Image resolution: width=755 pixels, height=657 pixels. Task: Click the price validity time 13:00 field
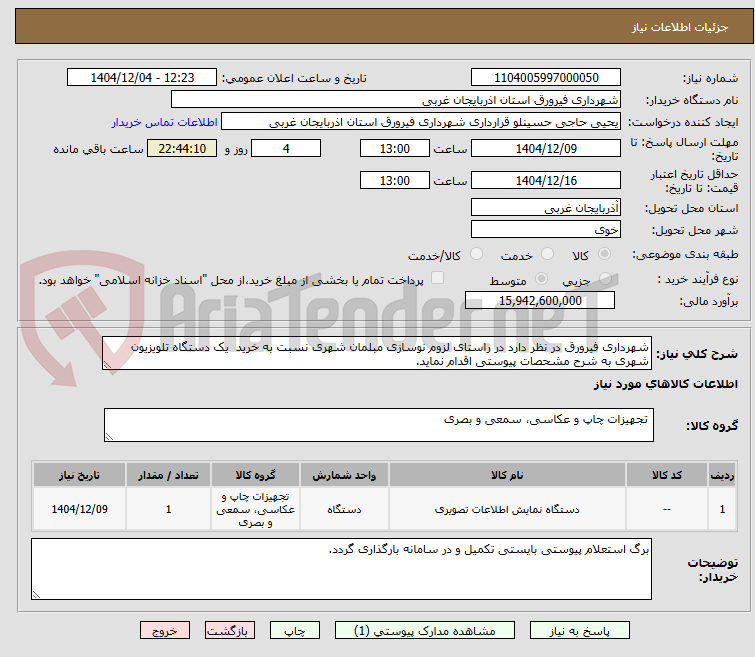coord(394,180)
